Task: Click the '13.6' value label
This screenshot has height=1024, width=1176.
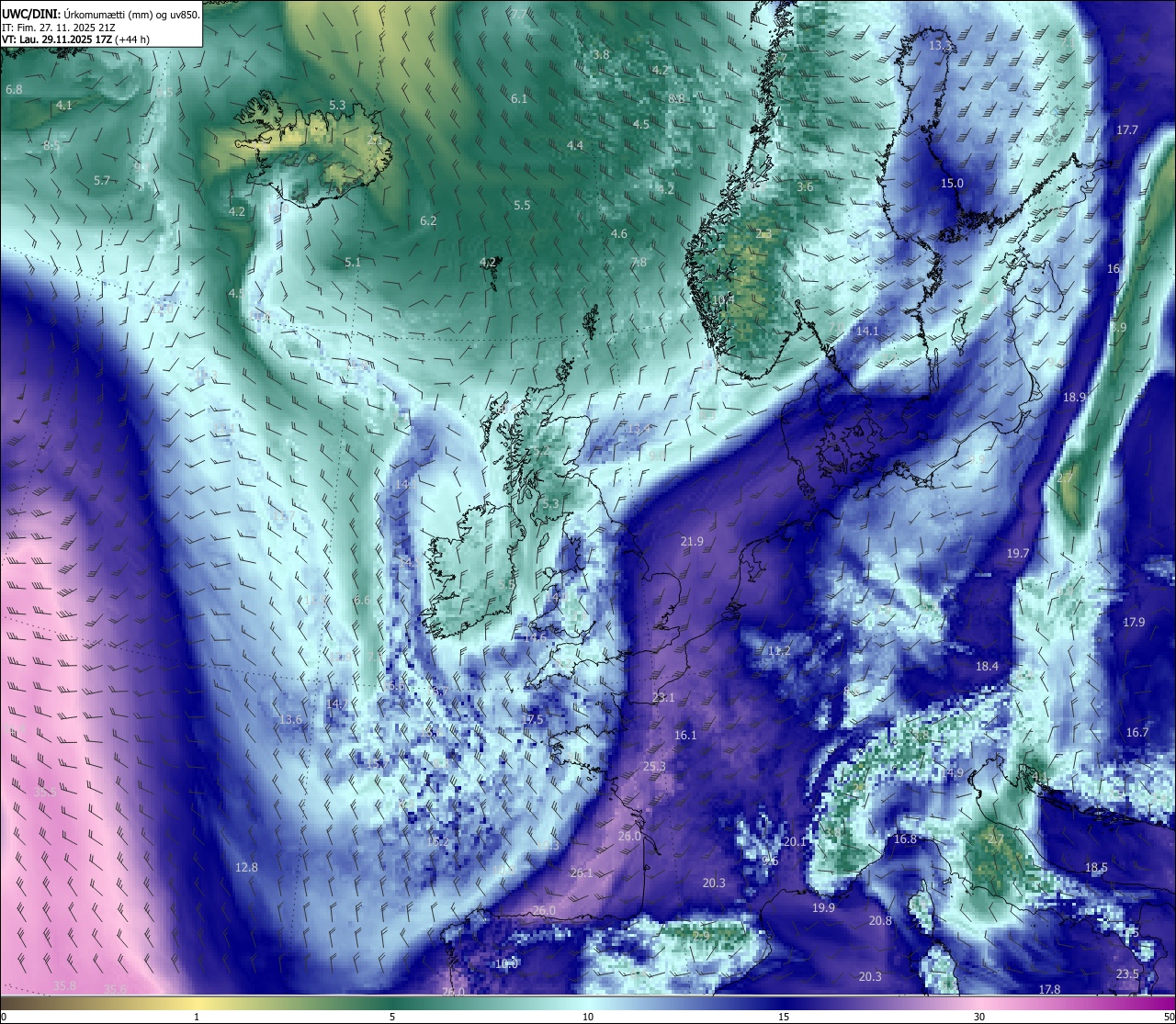Action: (x=290, y=719)
